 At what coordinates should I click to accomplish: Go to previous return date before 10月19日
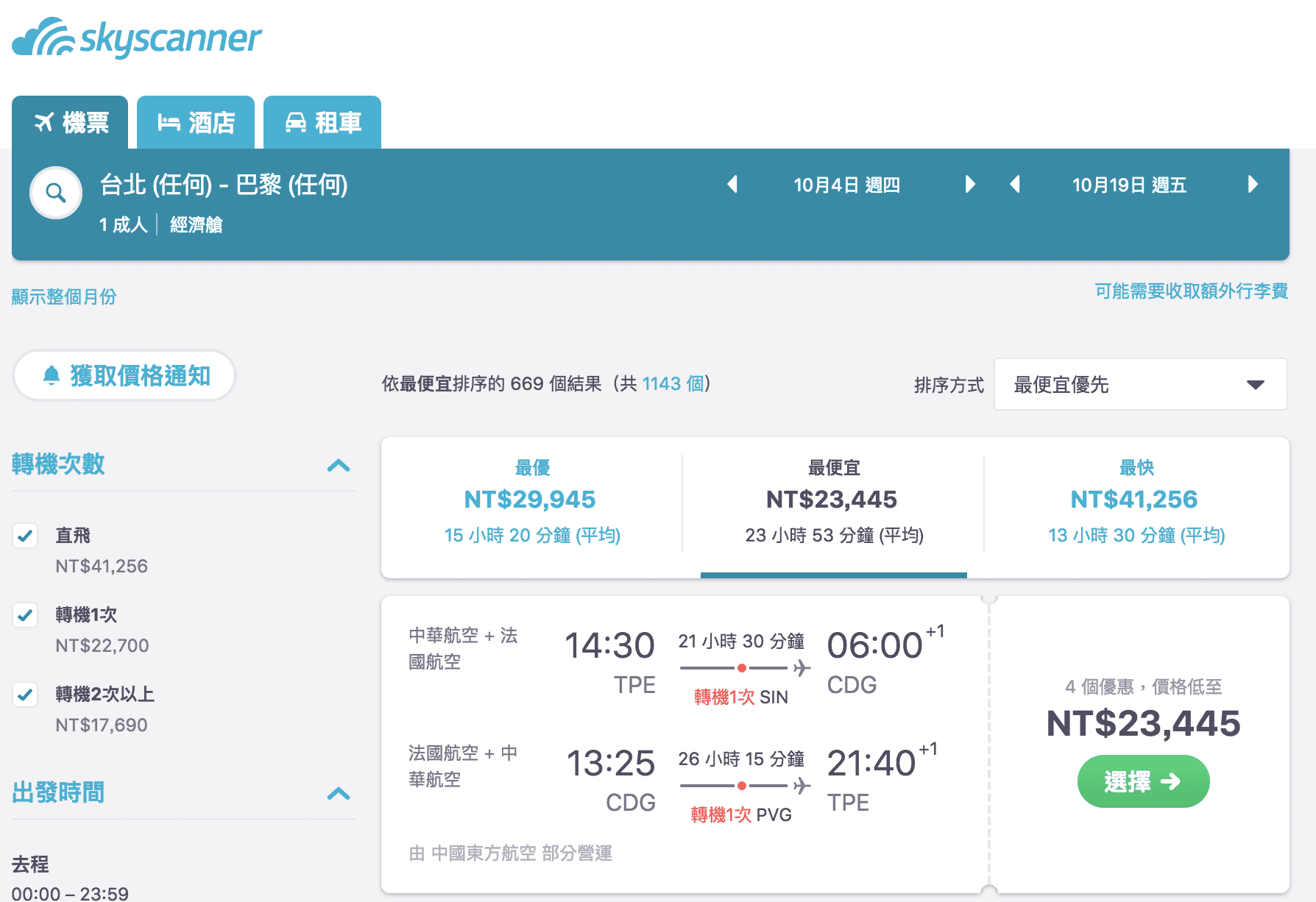[1015, 184]
